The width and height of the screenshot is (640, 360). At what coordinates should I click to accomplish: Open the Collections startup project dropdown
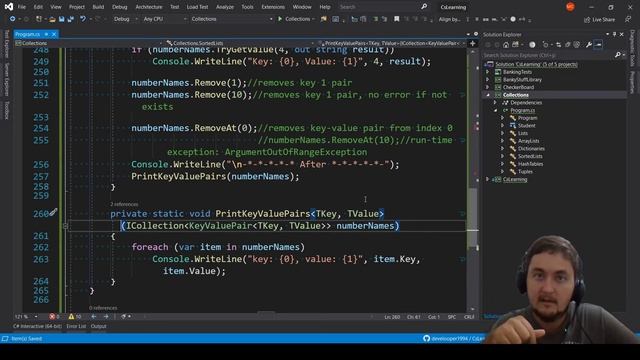click(x=231, y=19)
